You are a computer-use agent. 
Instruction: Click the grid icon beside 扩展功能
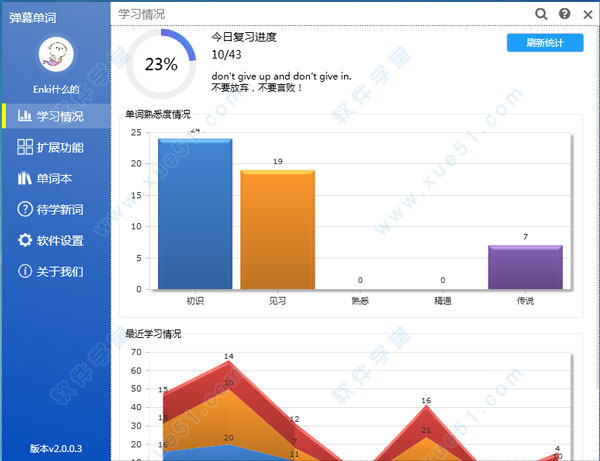[25, 147]
